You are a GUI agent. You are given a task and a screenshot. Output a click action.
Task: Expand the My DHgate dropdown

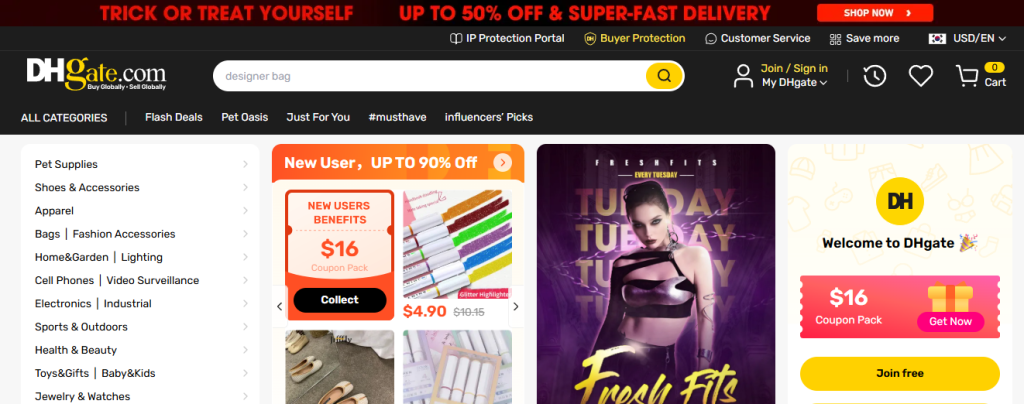click(794, 82)
